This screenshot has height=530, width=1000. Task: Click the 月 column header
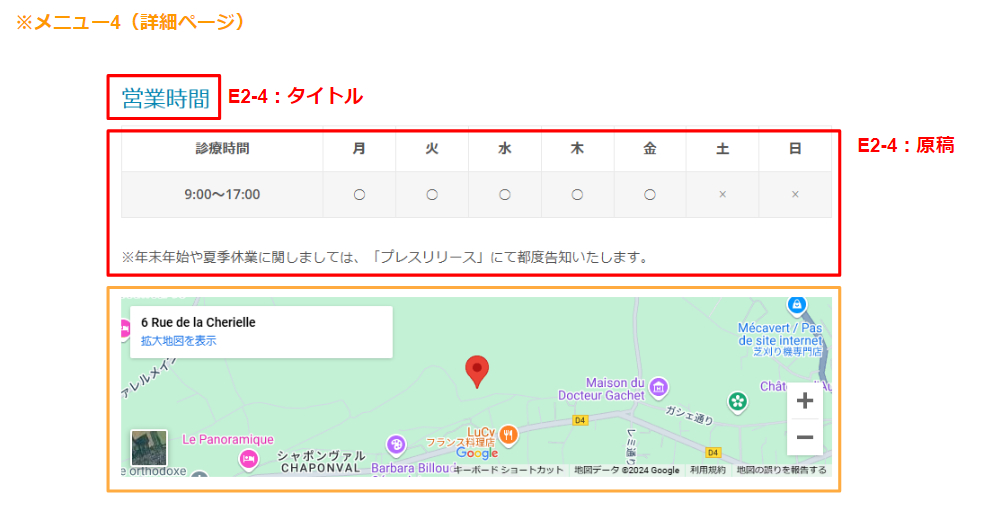click(x=359, y=149)
